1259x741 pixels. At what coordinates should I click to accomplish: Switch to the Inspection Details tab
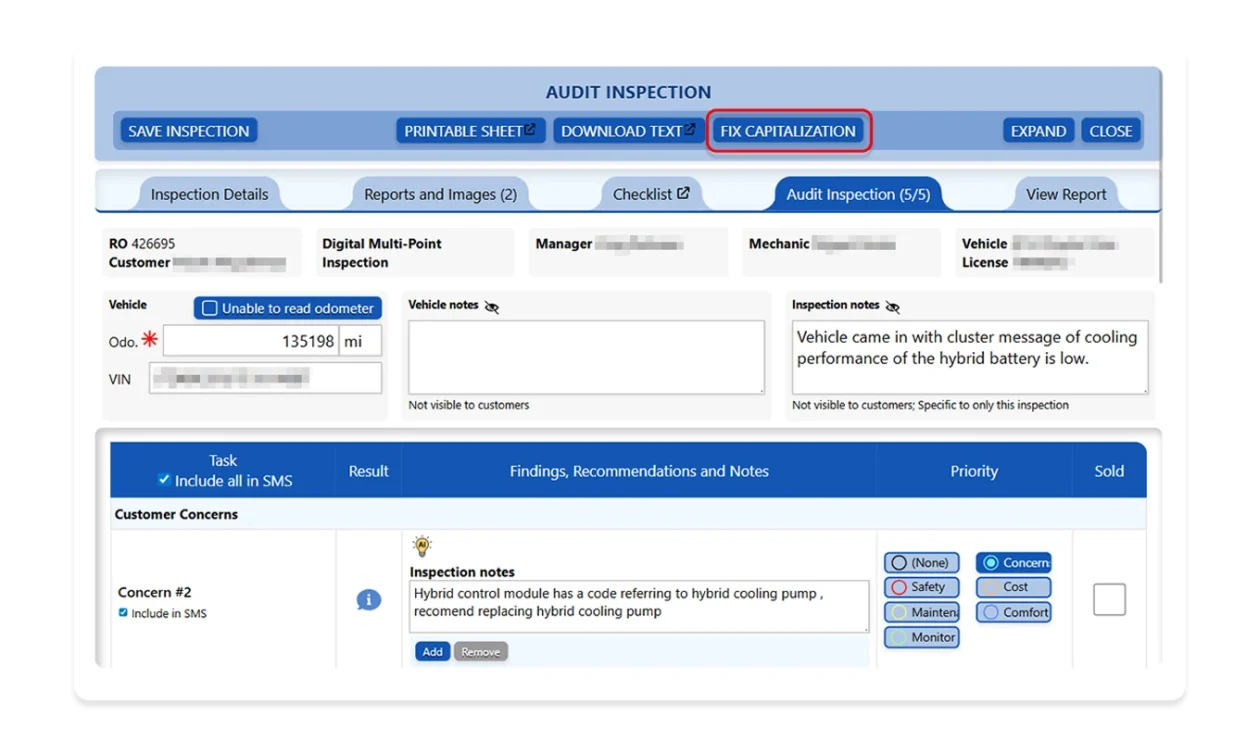coord(208,193)
